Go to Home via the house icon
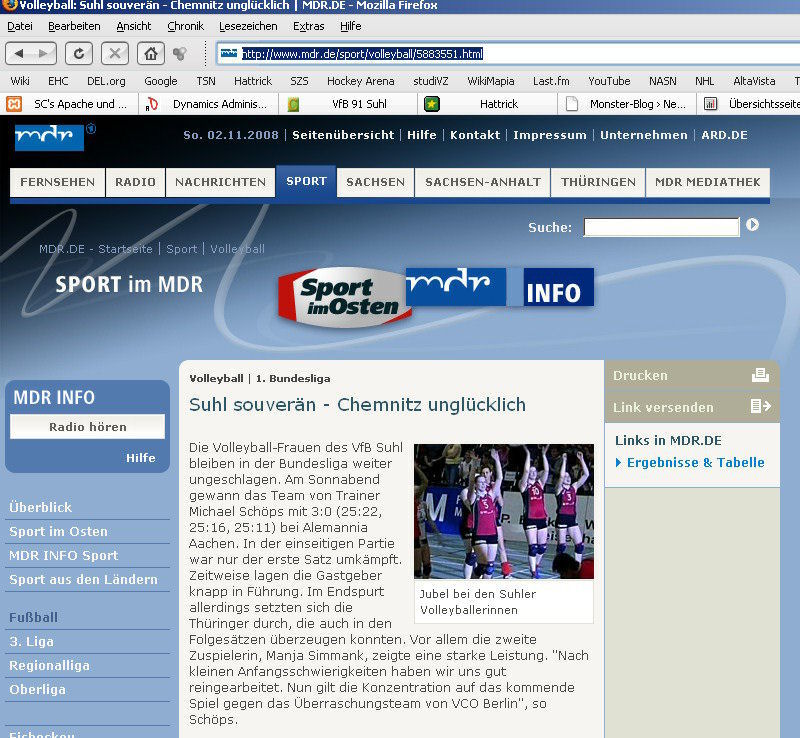The image size is (800, 738). (151, 54)
